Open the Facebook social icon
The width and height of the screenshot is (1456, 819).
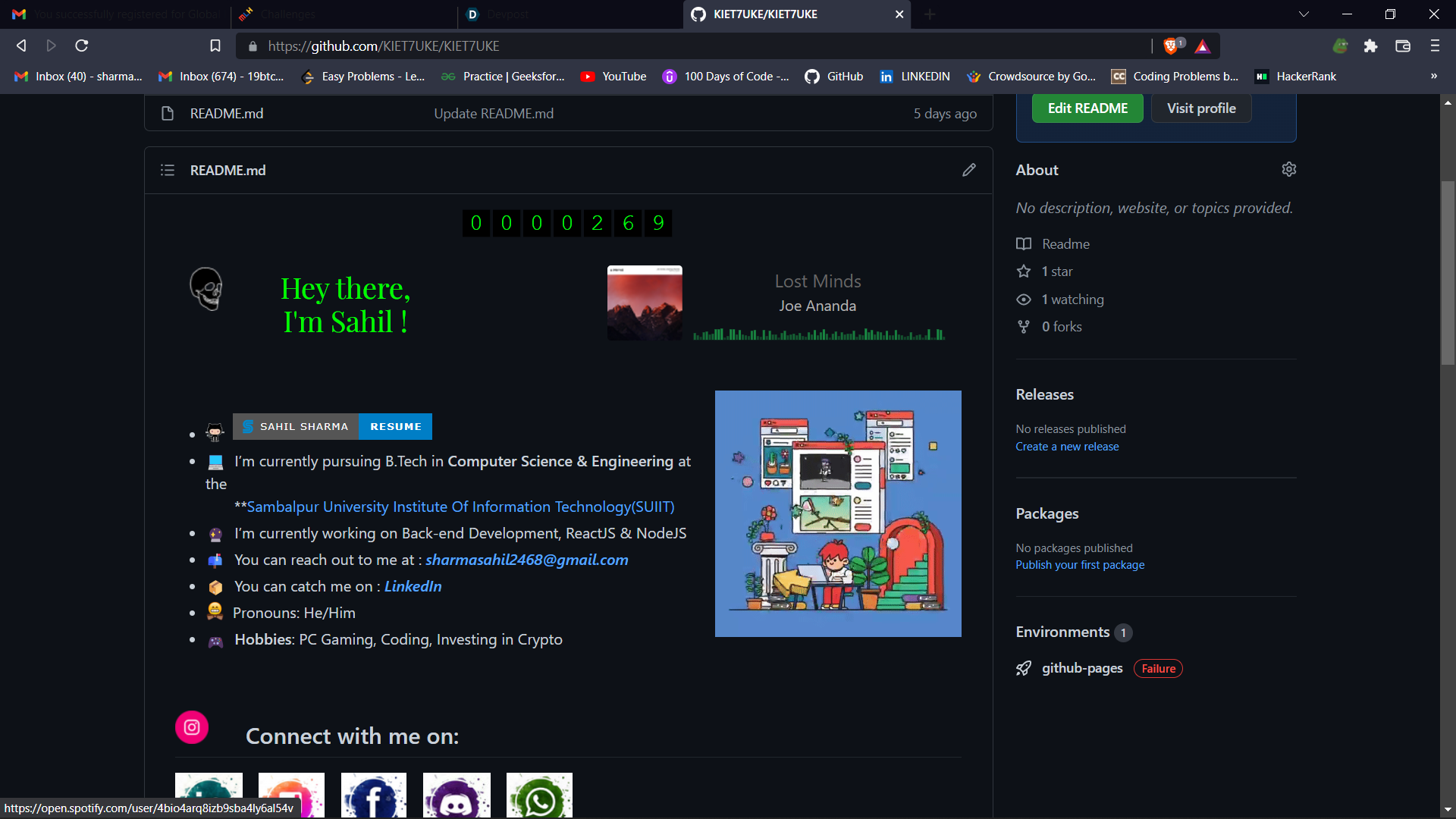pyautogui.click(x=373, y=796)
